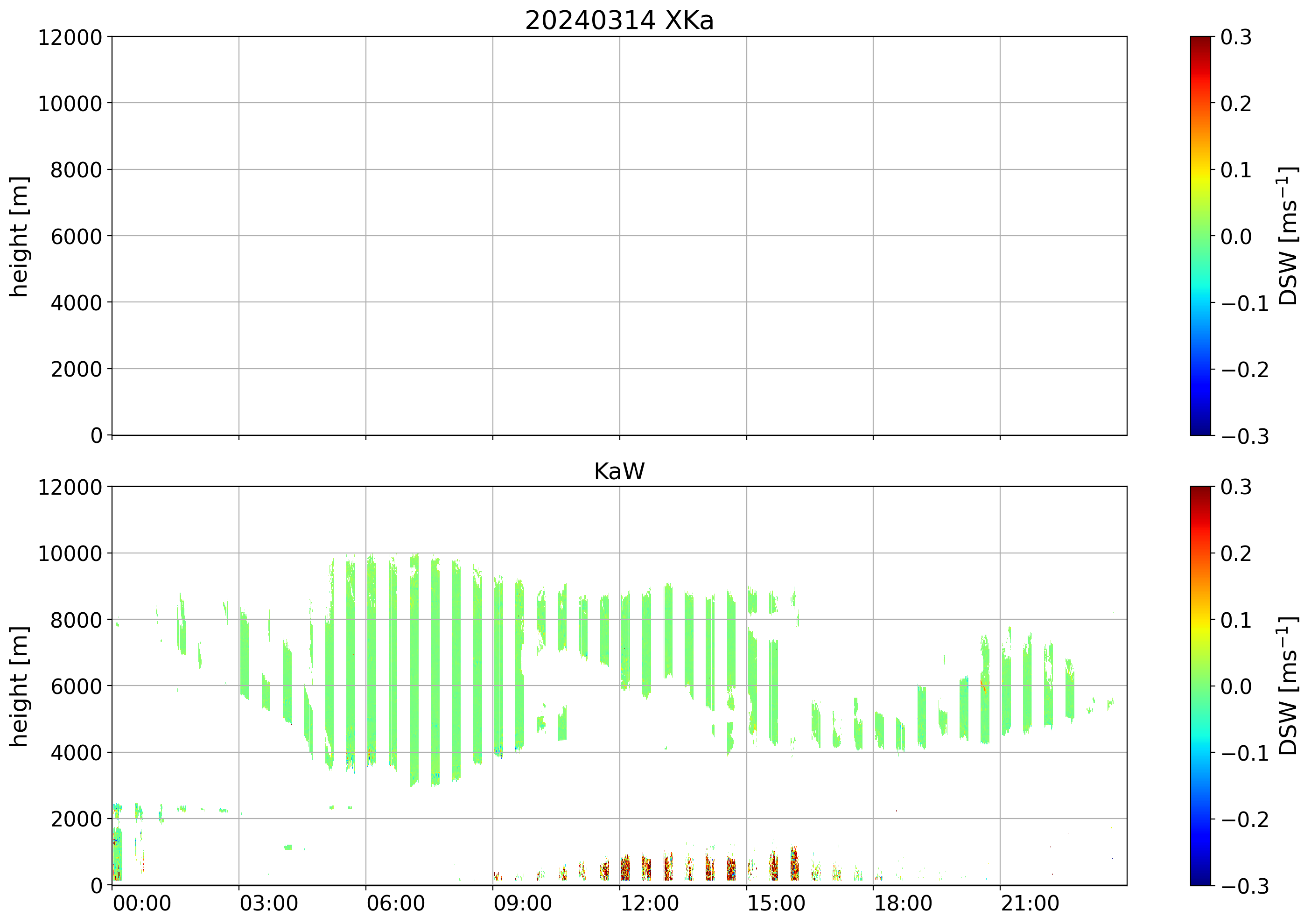Click the top colorbar's green middle section
The width and height of the screenshot is (1311, 924).
1200,235
